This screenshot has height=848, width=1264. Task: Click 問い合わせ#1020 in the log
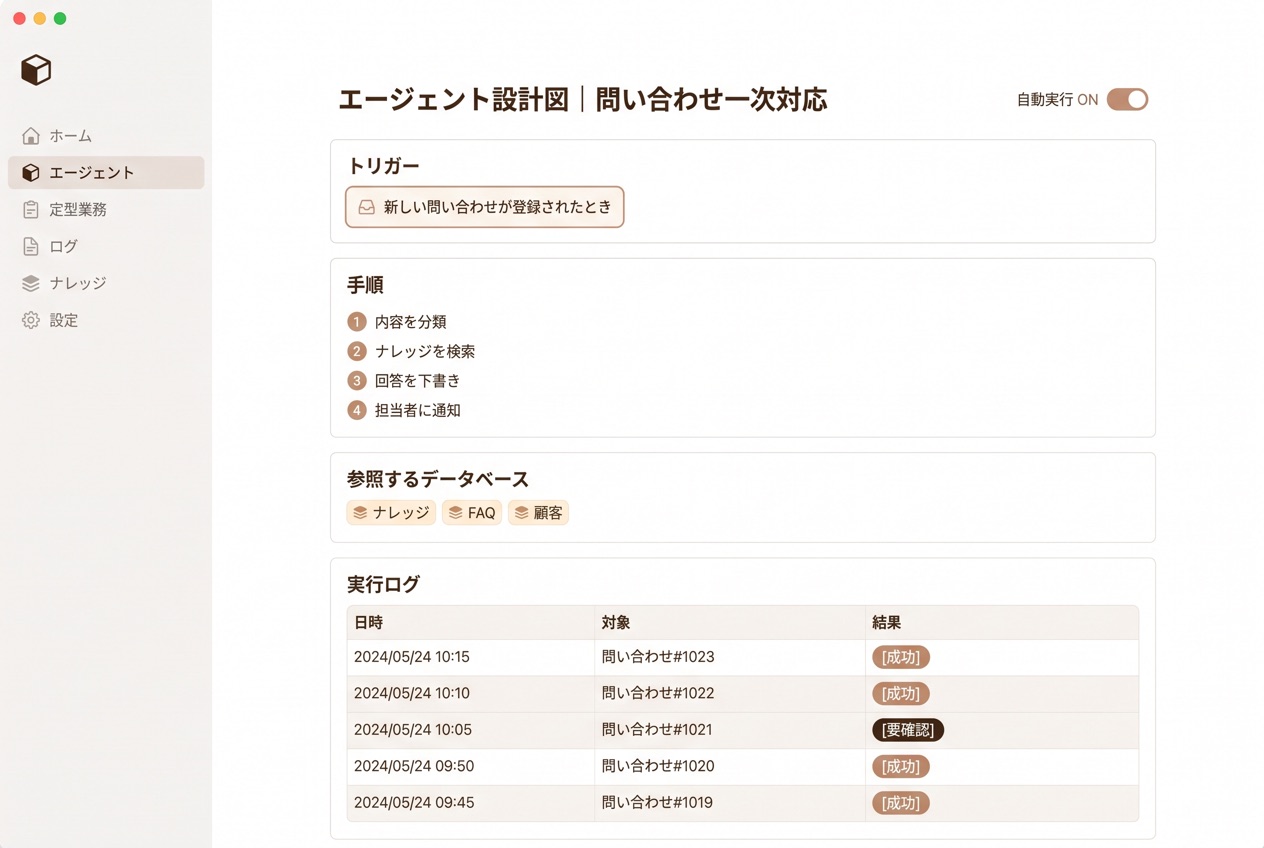coord(658,766)
